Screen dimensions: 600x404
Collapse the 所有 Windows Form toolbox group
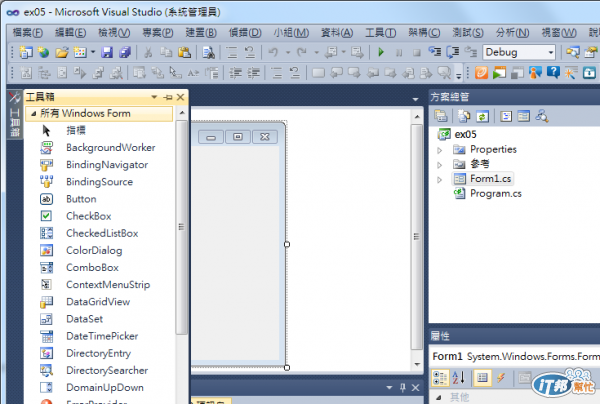point(34,114)
